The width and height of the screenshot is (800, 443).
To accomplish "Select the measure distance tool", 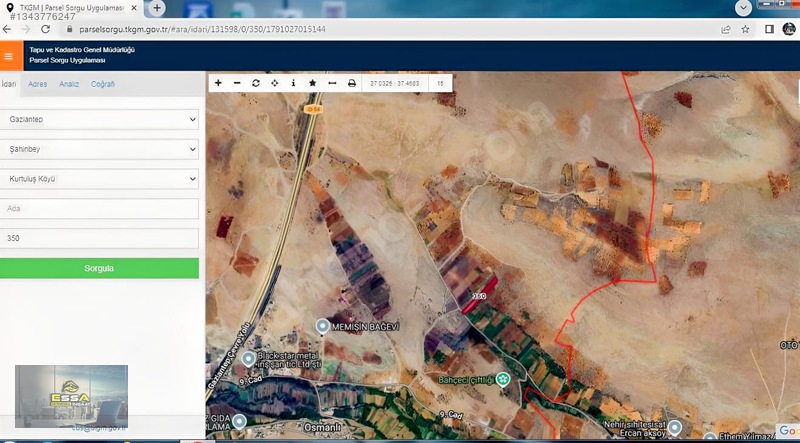I will coord(332,83).
